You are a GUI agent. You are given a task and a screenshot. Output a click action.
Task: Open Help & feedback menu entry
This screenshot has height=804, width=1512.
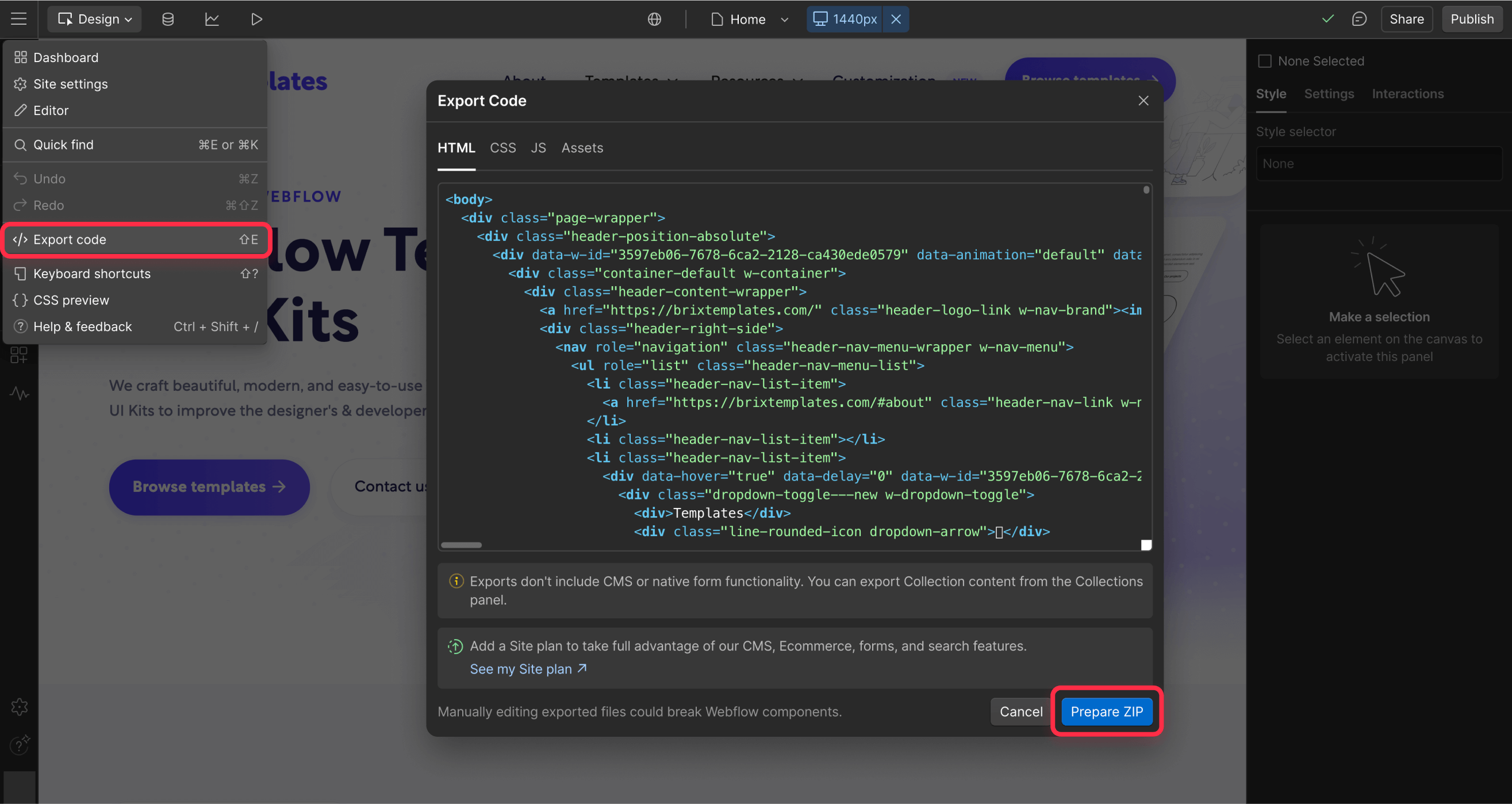click(x=135, y=326)
